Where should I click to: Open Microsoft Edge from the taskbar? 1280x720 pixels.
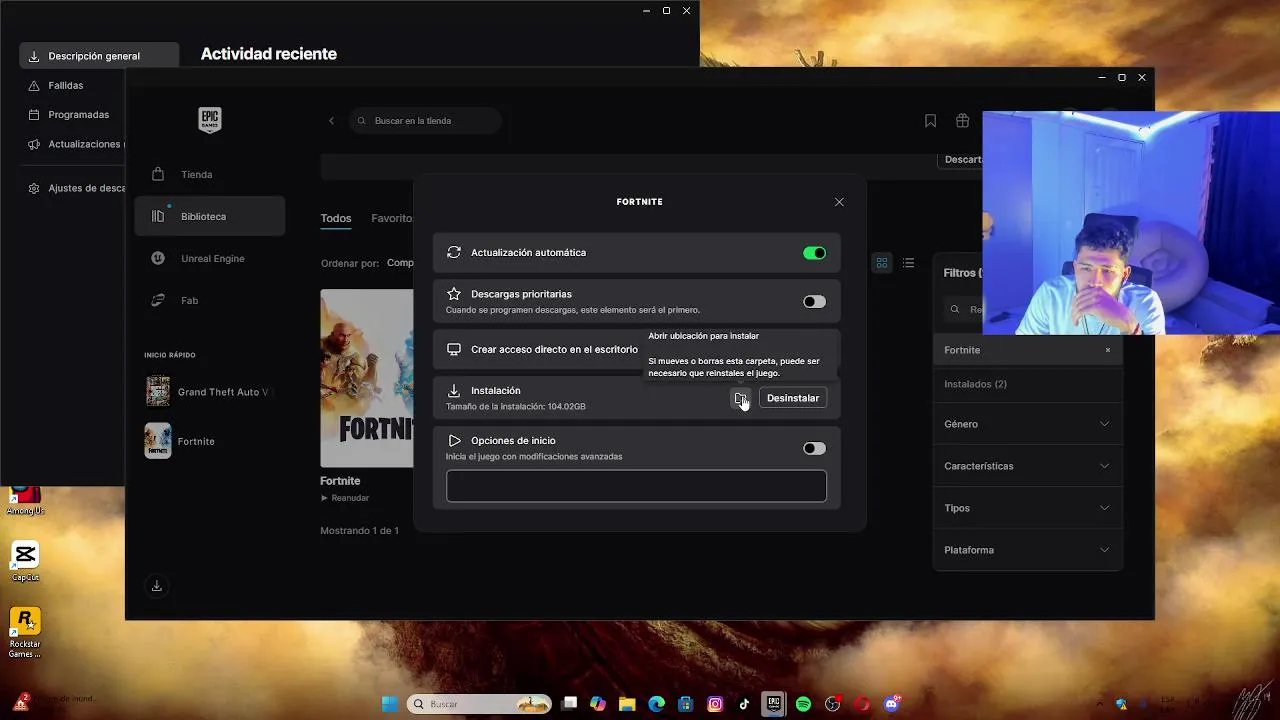(656, 704)
